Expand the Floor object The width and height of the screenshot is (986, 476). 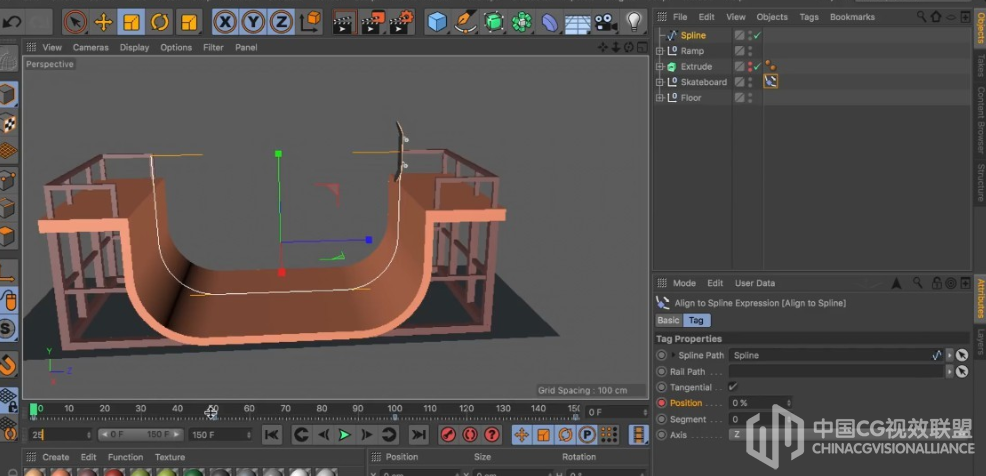click(x=660, y=97)
